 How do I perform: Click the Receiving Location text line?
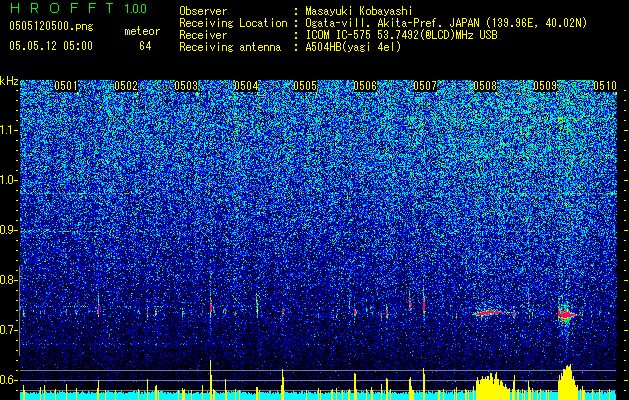point(383,23)
